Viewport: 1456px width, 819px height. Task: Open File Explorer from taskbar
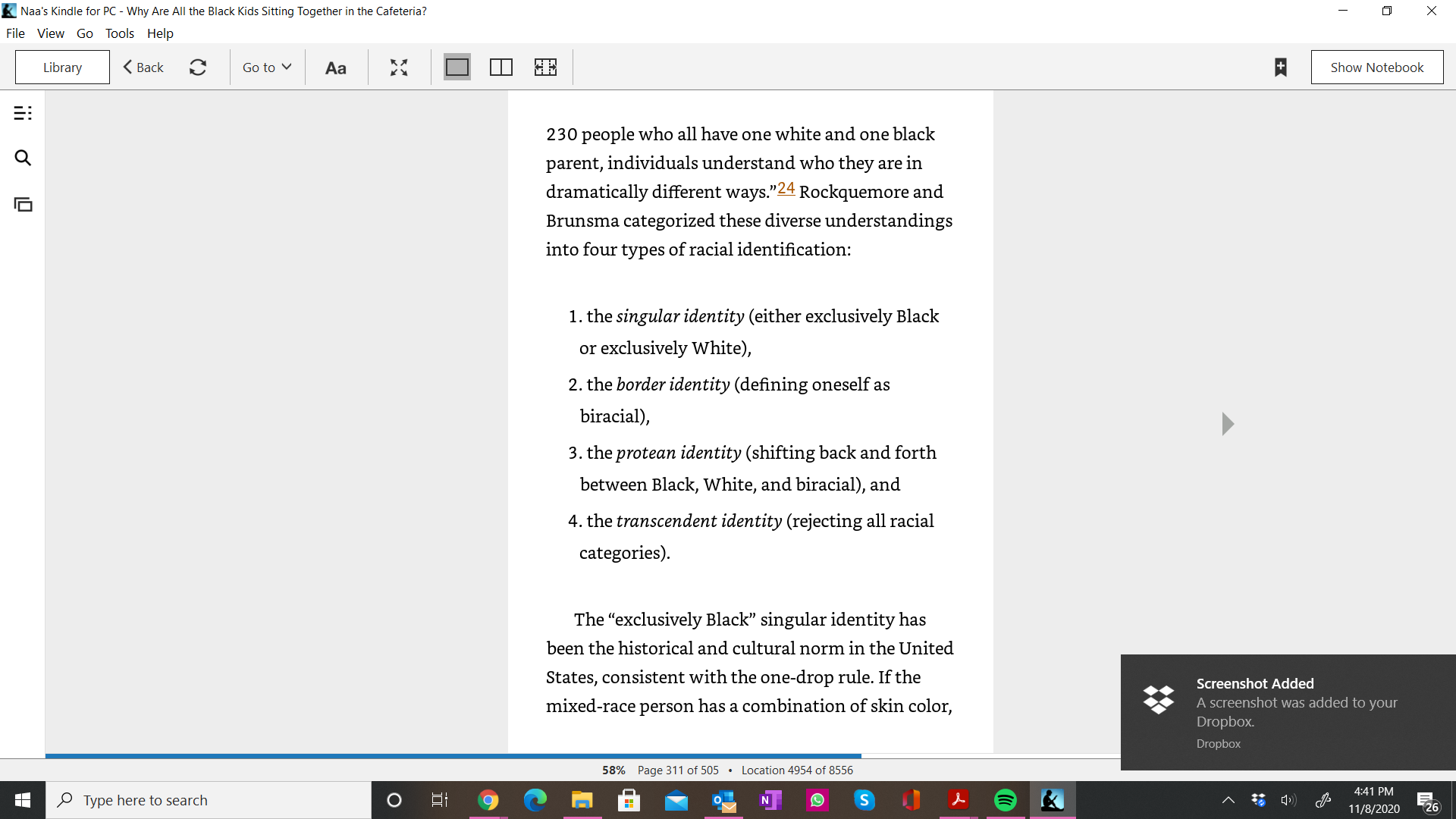coord(582,800)
